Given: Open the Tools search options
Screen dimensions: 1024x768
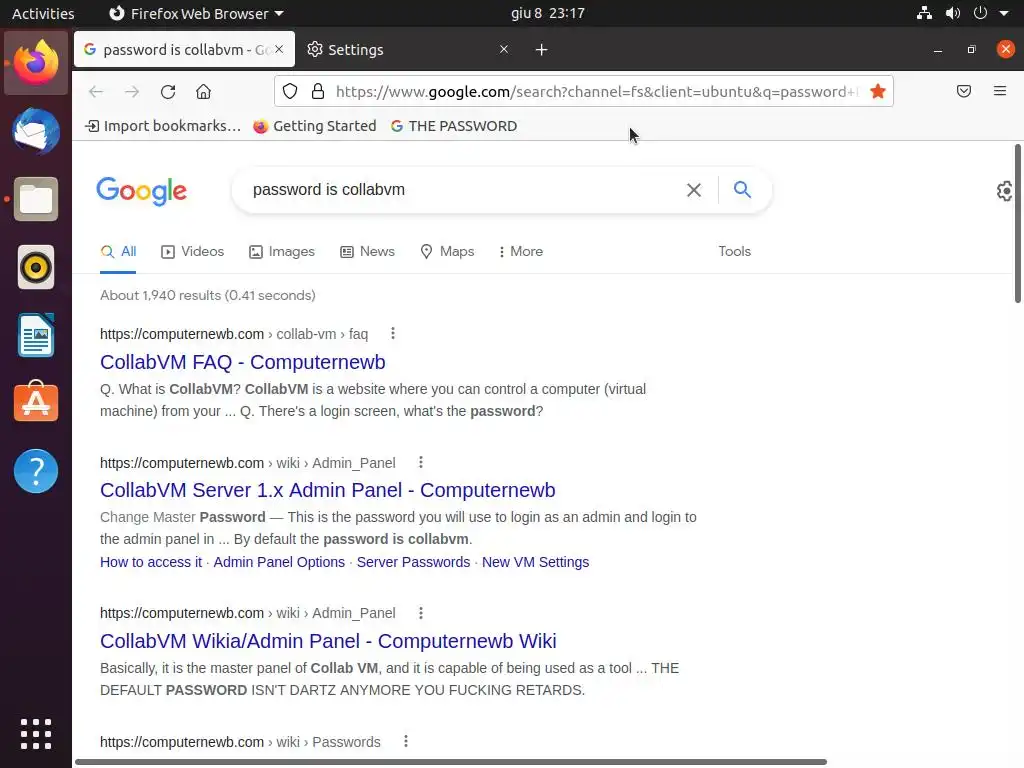Looking at the screenshot, I should [x=735, y=251].
